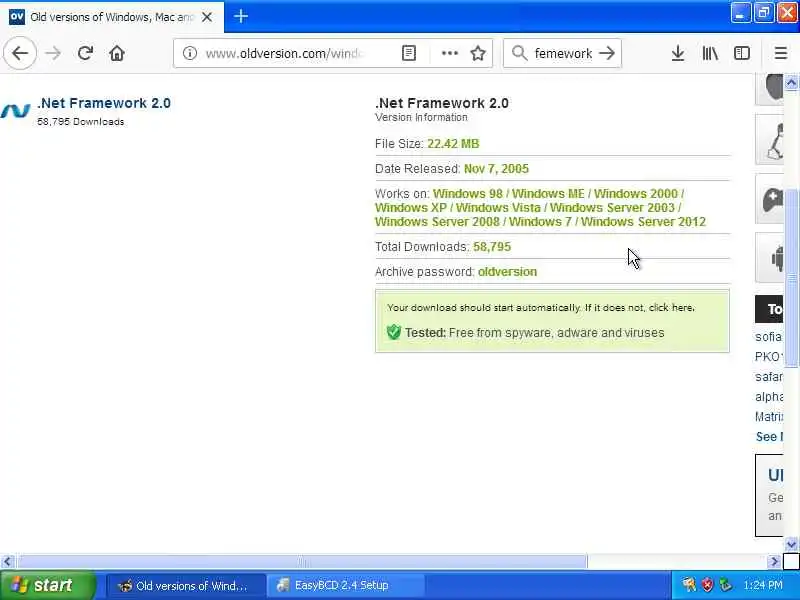Image resolution: width=800 pixels, height=600 pixels.
Task: Click the search box containing 'femework'
Action: pyautogui.click(x=563, y=53)
